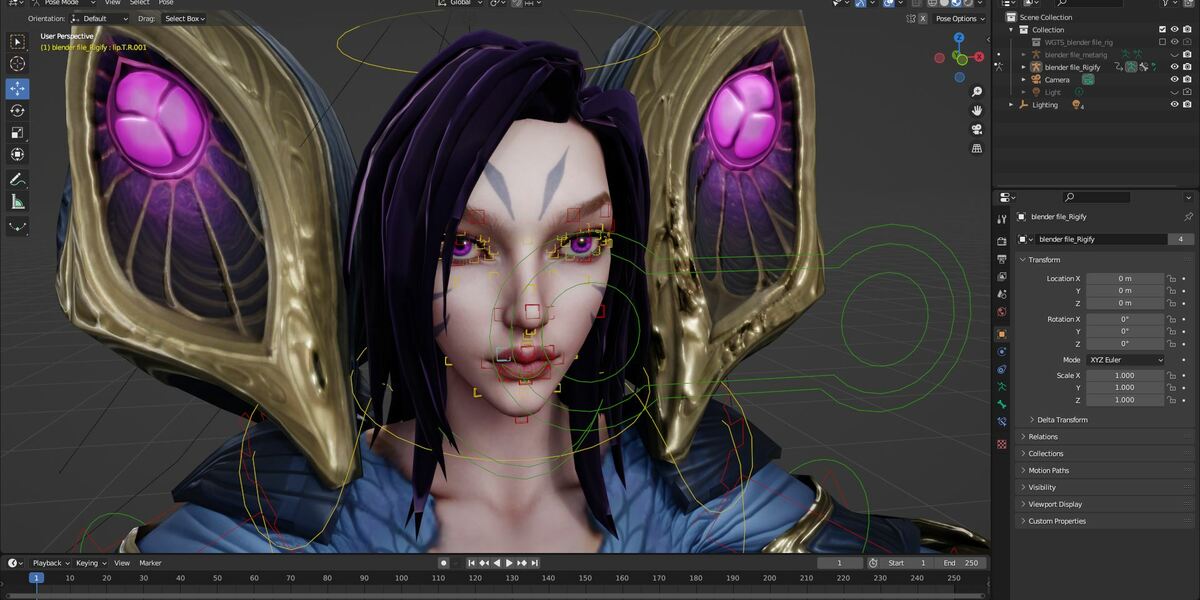Click the End frame field
This screenshot has height=600, width=1200.
(961, 563)
